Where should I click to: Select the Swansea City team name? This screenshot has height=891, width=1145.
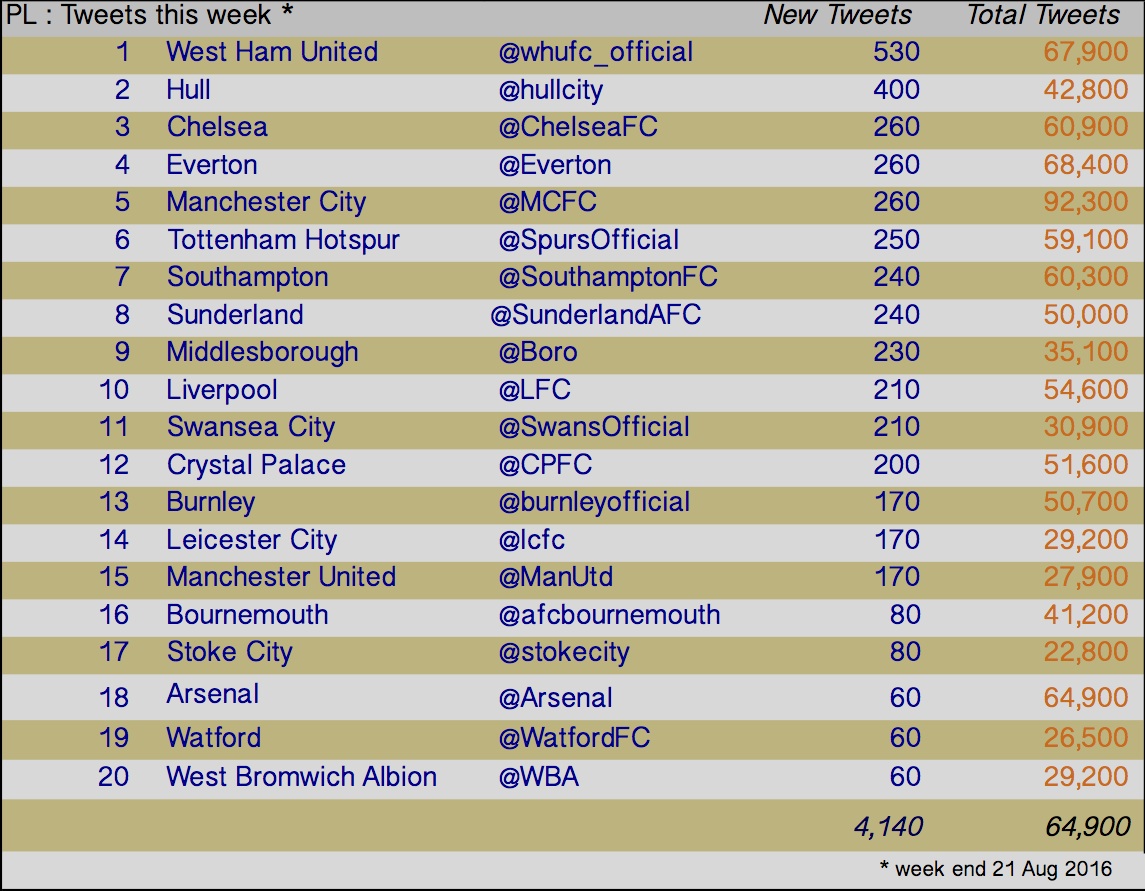(x=250, y=428)
